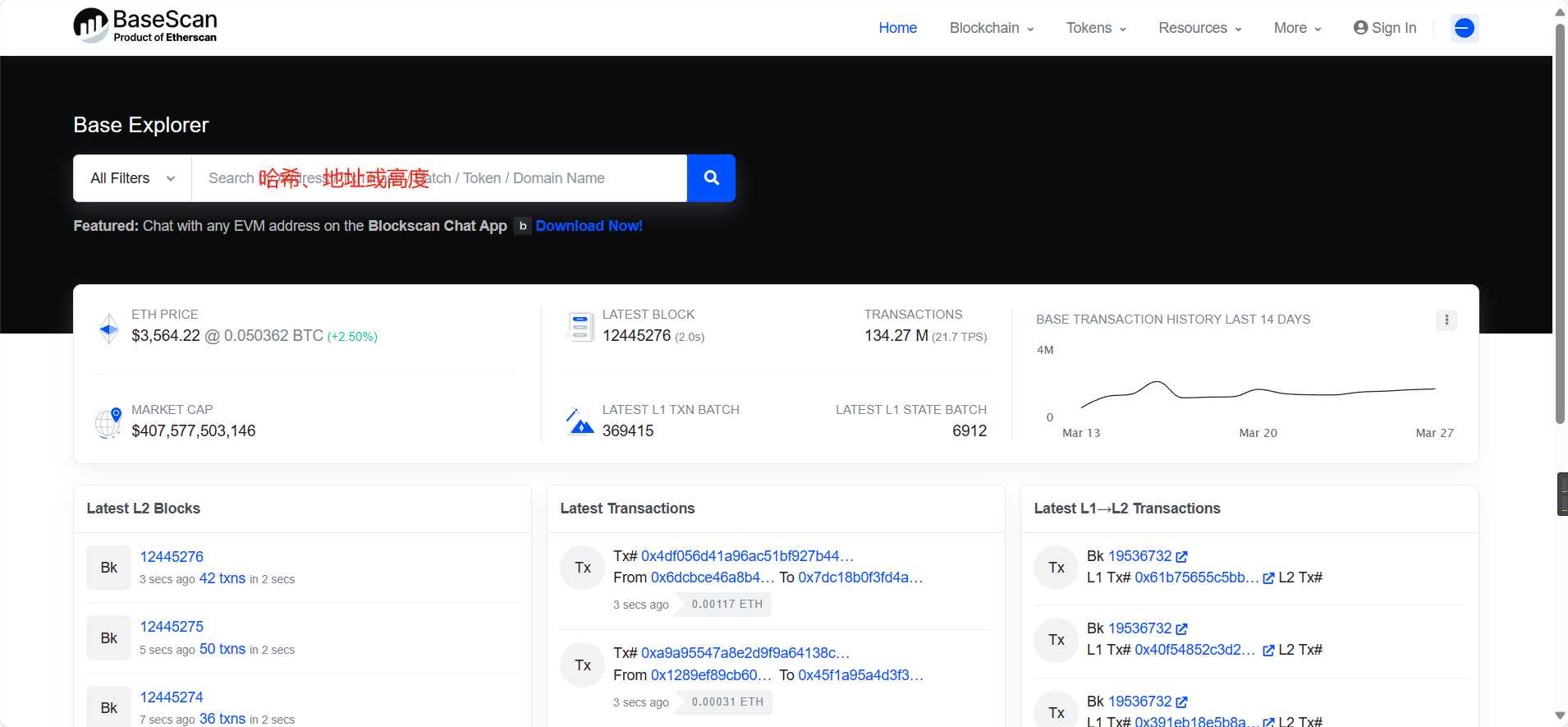Toggle the theme switcher icon
The height and width of the screenshot is (727, 1568).
click(1464, 28)
